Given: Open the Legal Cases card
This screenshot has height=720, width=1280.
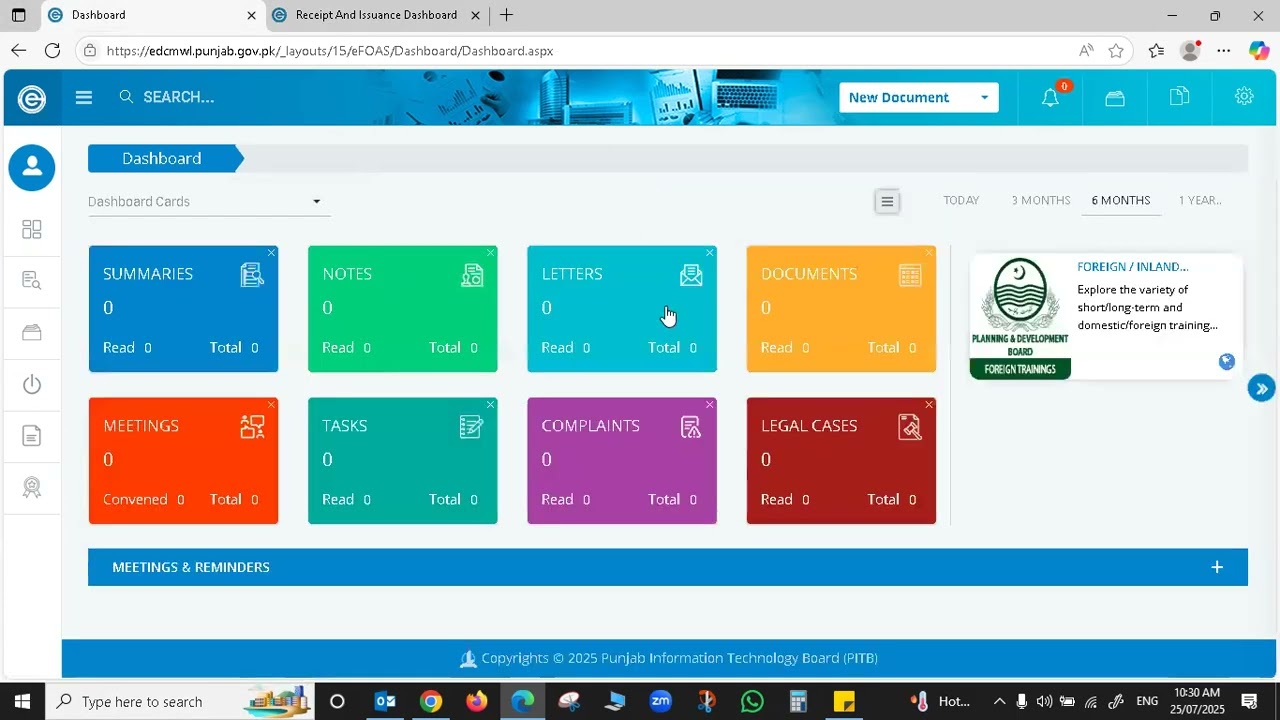Looking at the screenshot, I should pyautogui.click(x=841, y=461).
